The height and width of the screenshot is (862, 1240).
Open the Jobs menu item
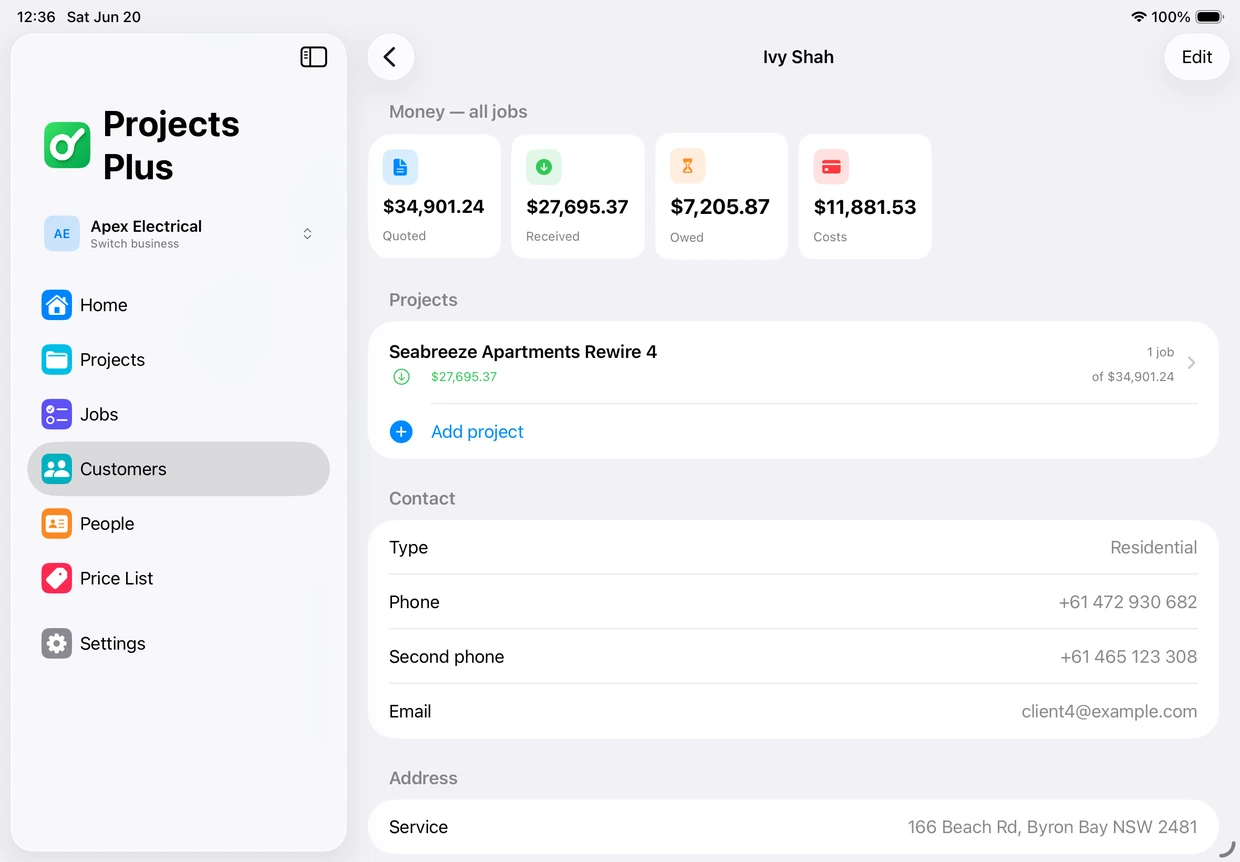click(x=178, y=414)
